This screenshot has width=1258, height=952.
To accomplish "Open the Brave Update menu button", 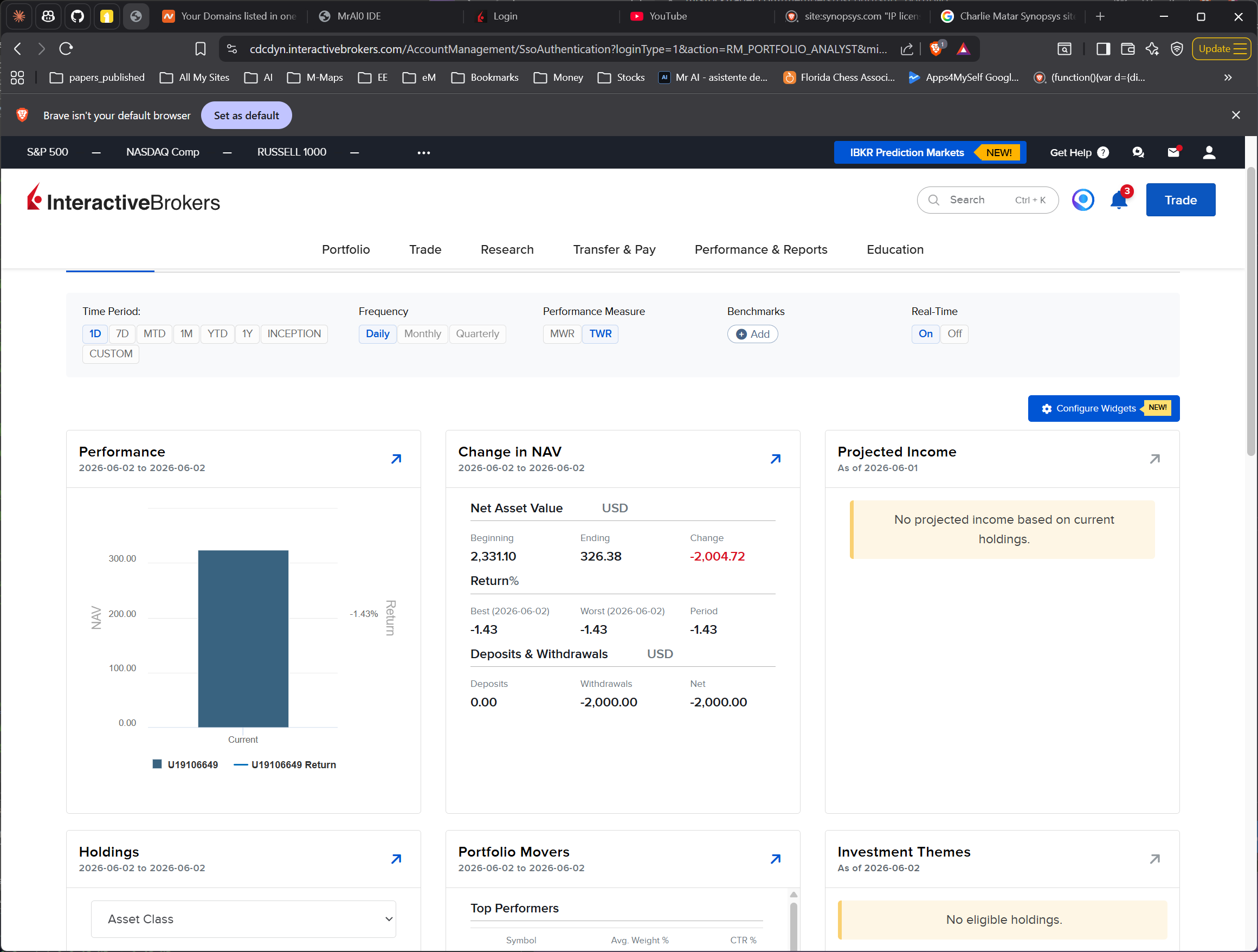I will [x=1222, y=49].
